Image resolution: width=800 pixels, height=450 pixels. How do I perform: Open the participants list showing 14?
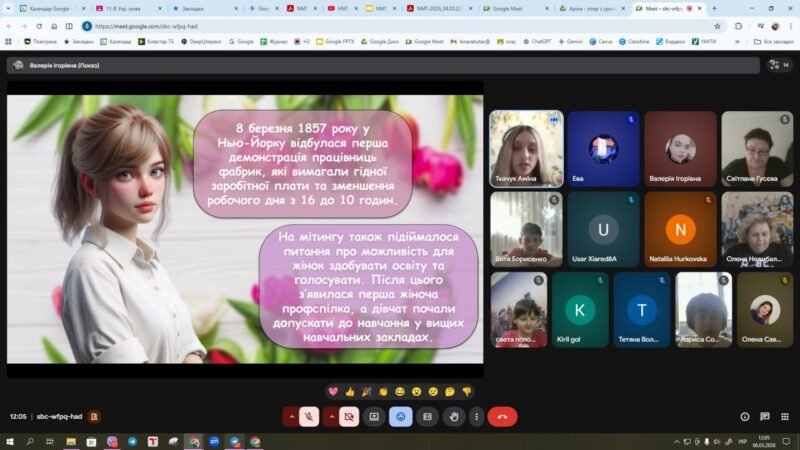coord(778,65)
